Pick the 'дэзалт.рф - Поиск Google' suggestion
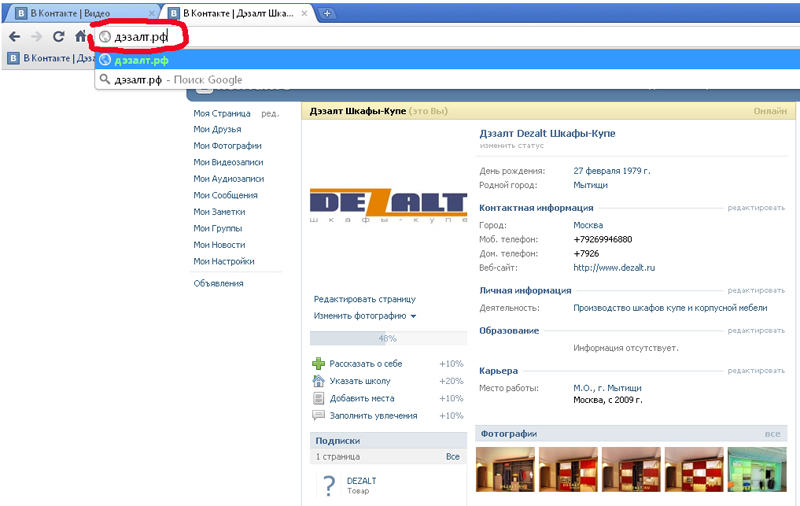Screen dimensions: 800x506 [447, 80]
